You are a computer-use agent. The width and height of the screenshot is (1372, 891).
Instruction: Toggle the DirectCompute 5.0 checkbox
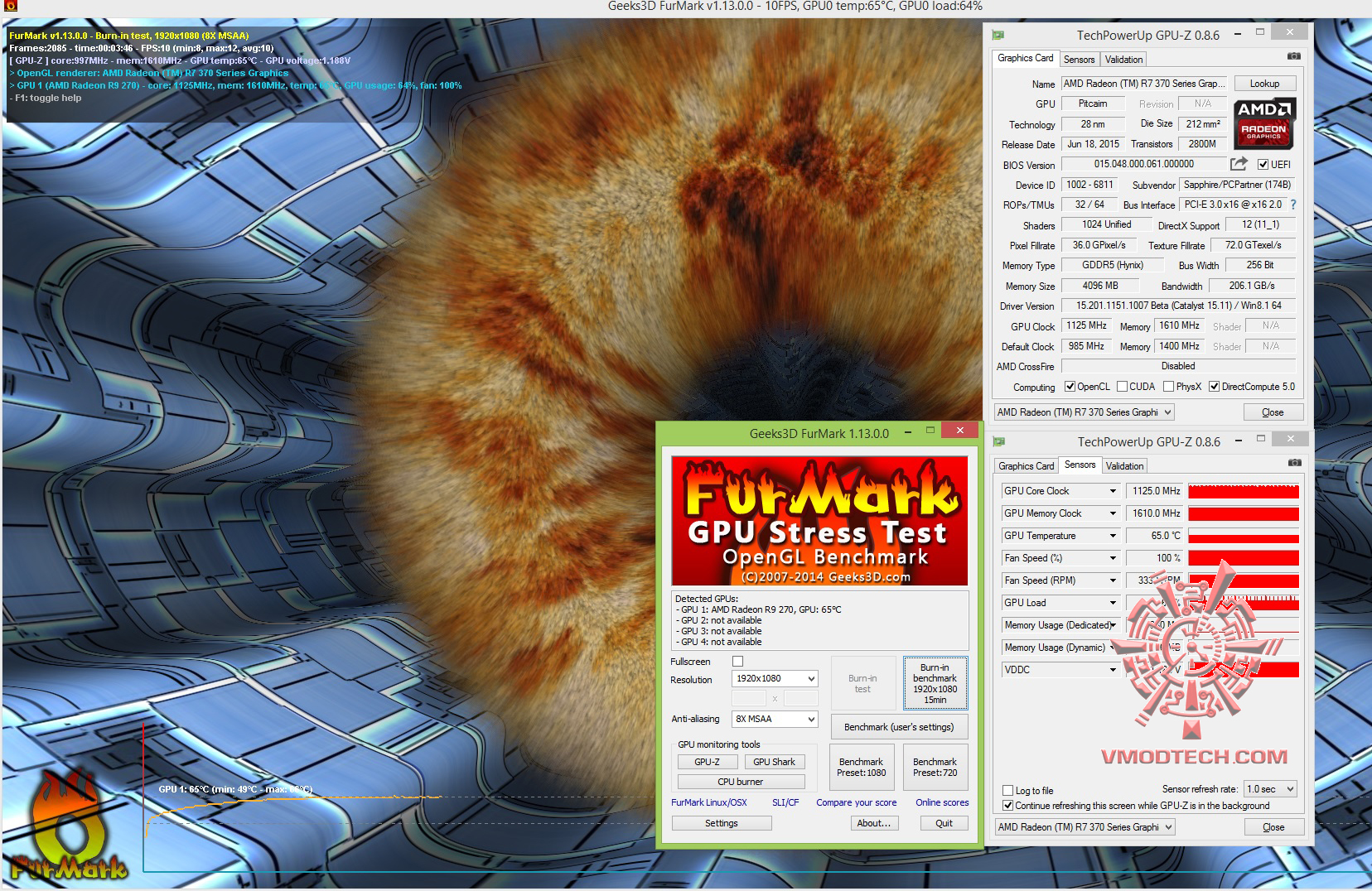tap(1214, 387)
